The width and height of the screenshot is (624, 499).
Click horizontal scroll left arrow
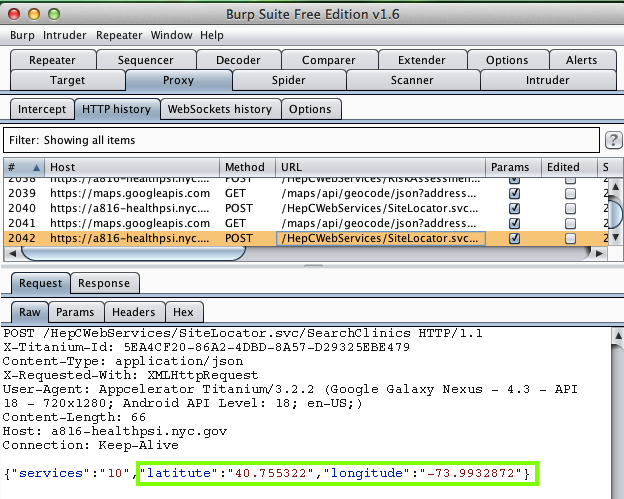click(12, 253)
